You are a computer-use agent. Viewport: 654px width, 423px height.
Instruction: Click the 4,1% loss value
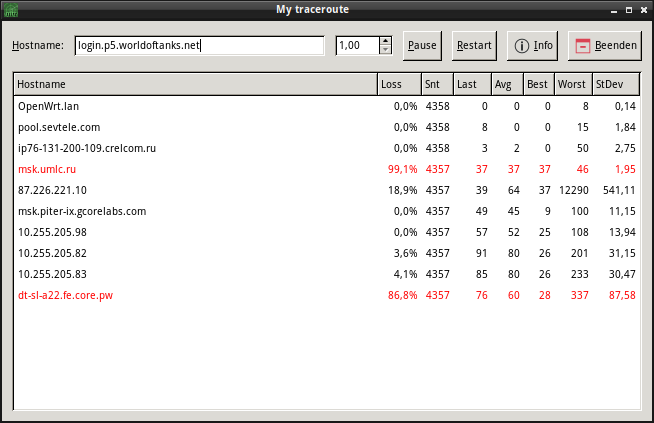(x=405, y=274)
